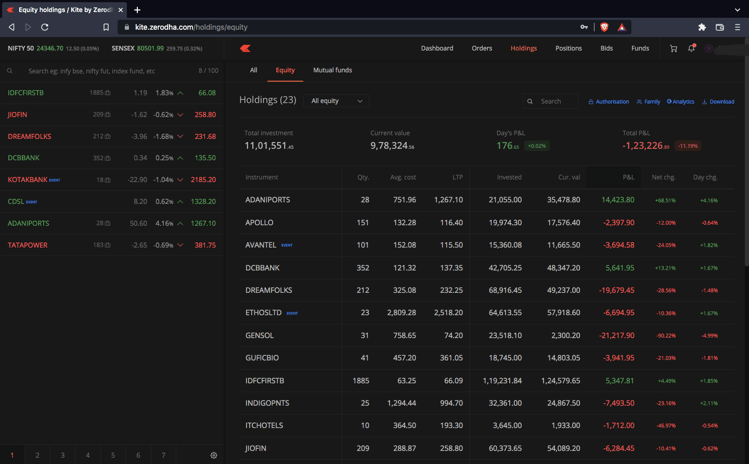The height and width of the screenshot is (464, 749).
Task: Click the up chevron on IDFCFIRSTB watchlist row
Action: (180, 93)
